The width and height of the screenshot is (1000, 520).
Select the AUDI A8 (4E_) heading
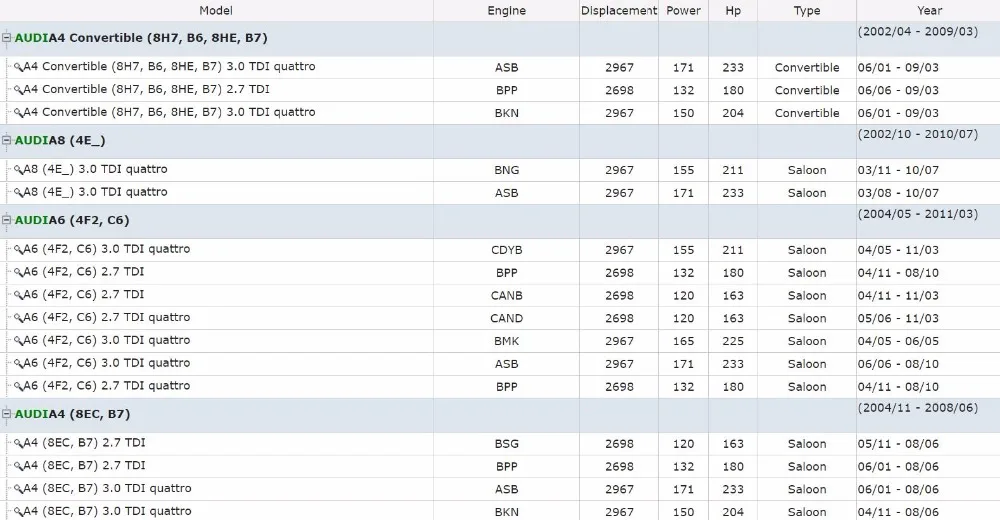pyautogui.click(x=60, y=140)
